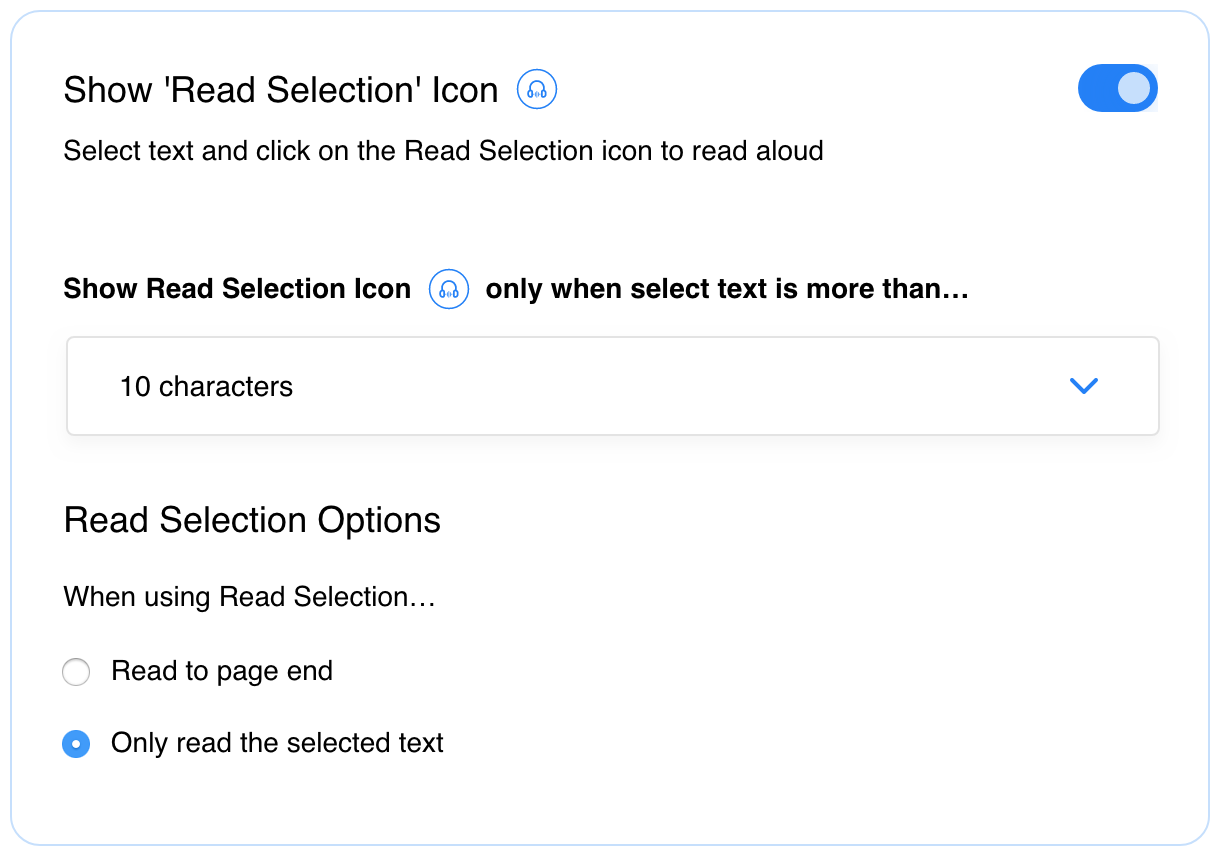Viewport: 1222px width, 860px height.
Task: Select Only read the selected text radio button
Action: tap(76, 744)
